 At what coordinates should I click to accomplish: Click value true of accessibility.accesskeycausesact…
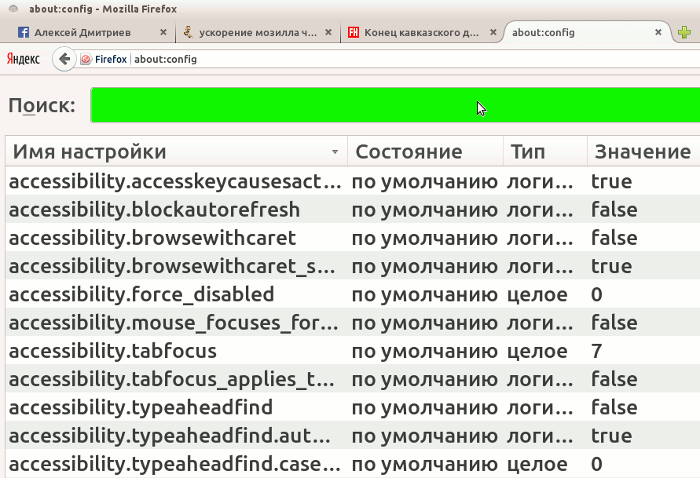click(x=612, y=181)
